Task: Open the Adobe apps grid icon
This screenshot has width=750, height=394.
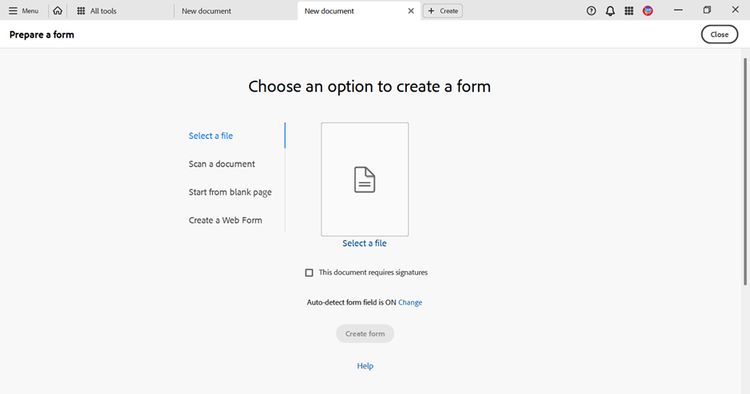Action: point(629,11)
